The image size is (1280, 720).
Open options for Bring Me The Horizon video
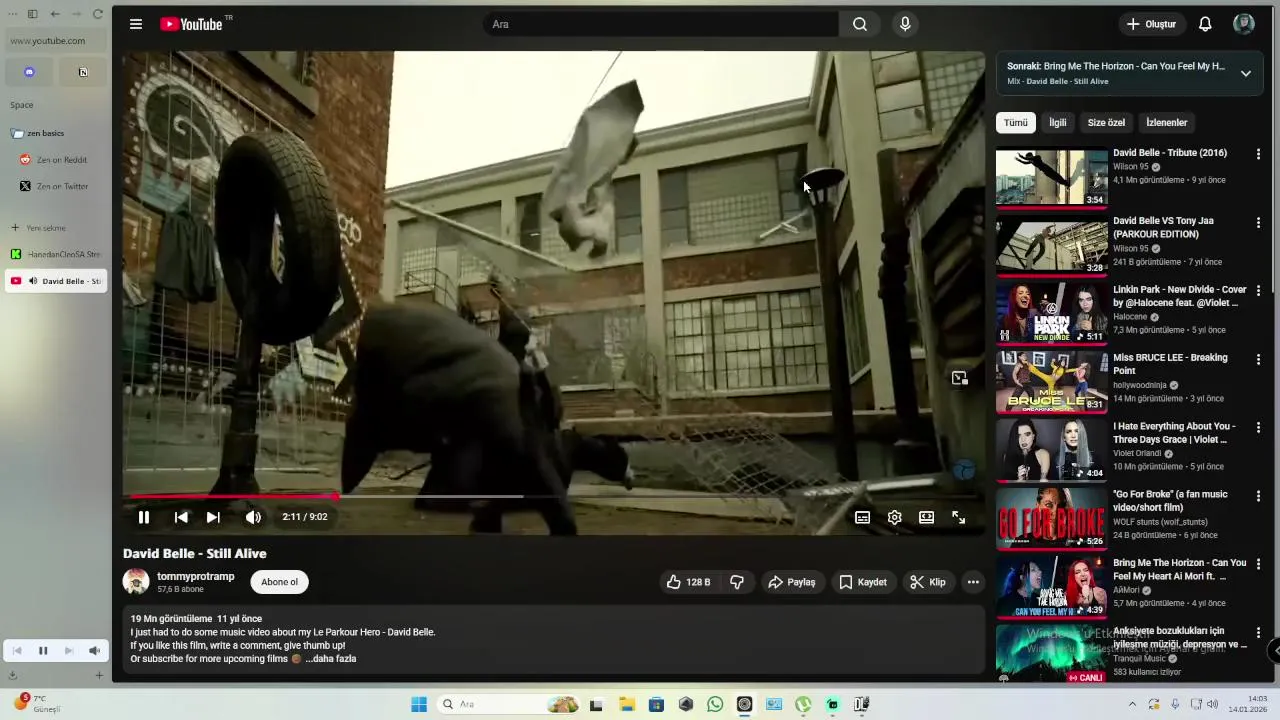[x=1258, y=564]
